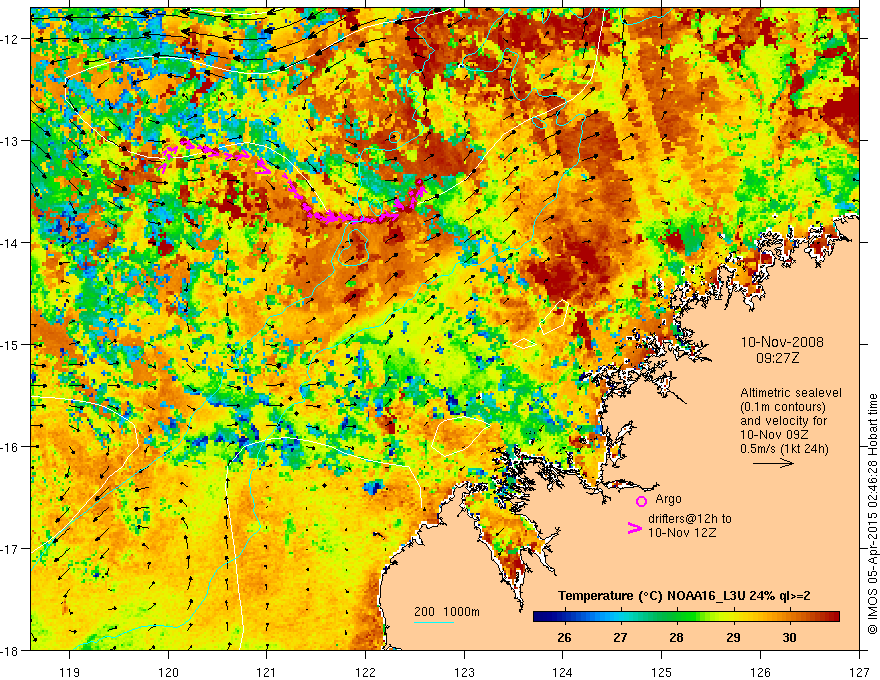Click the longitude axis label 127

(x=859, y=672)
